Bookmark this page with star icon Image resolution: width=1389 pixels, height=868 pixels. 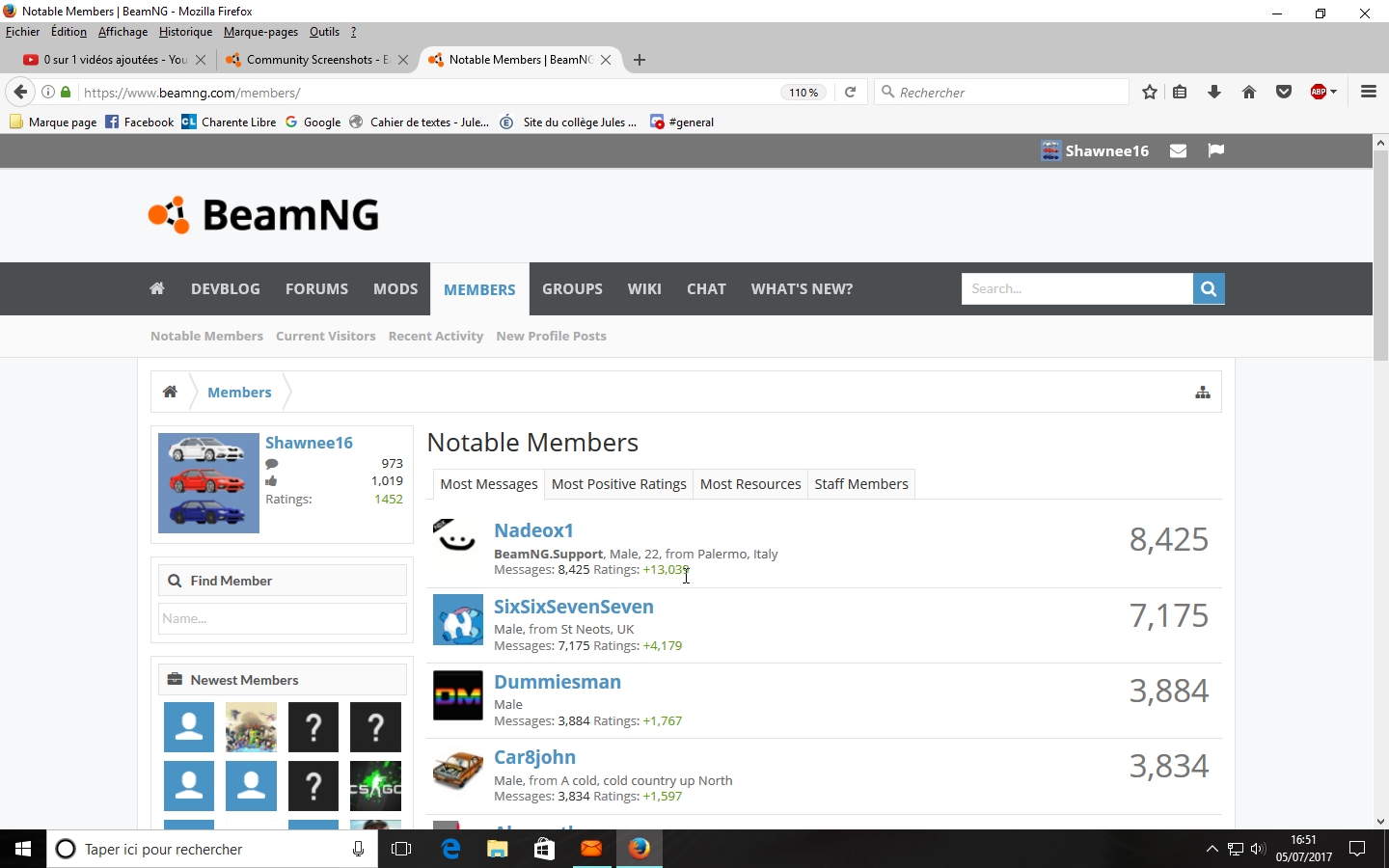(x=1149, y=93)
